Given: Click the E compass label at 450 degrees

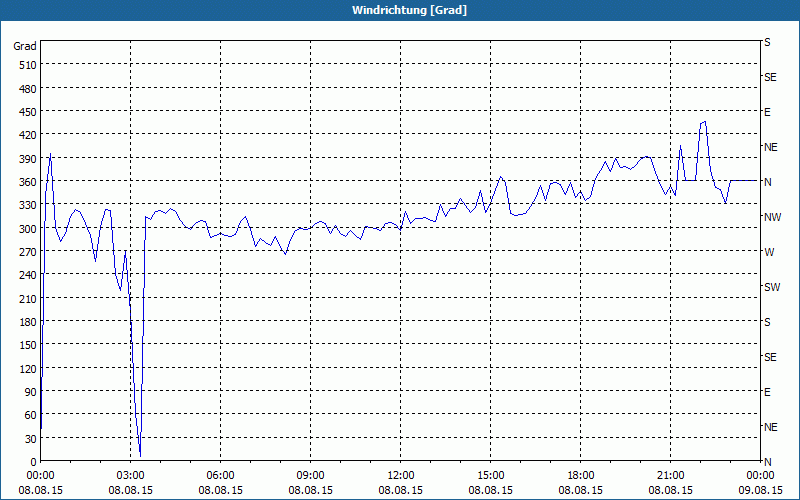Looking at the screenshot, I should [x=767, y=112].
